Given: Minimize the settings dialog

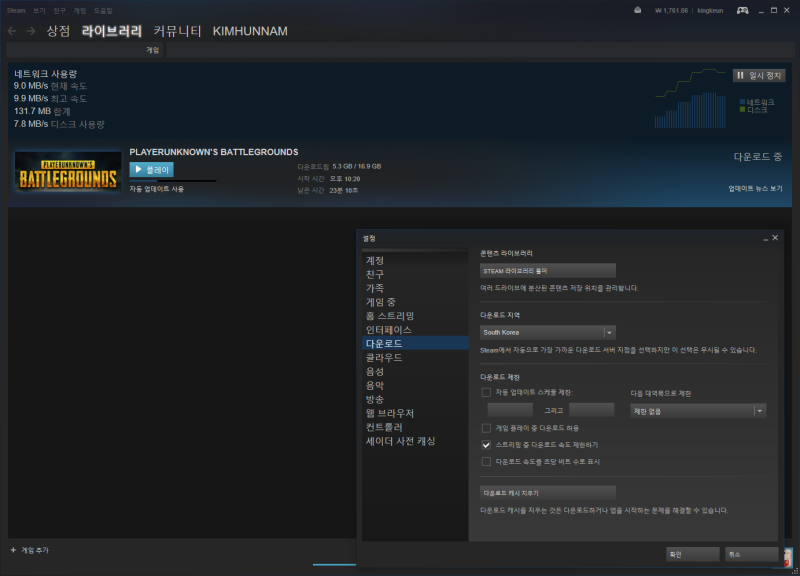Looking at the screenshot, I should (x=765, y=239).
